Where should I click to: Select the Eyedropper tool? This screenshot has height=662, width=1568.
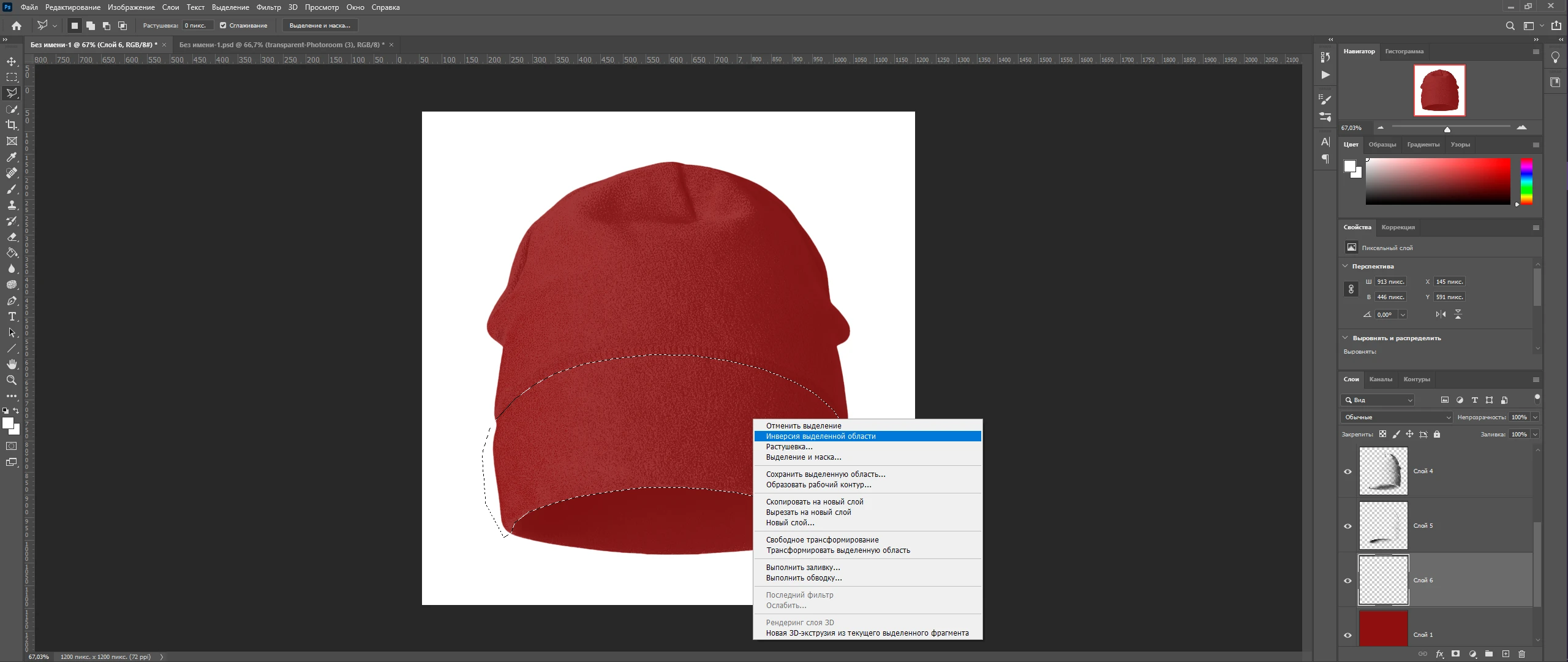[12, 157]
